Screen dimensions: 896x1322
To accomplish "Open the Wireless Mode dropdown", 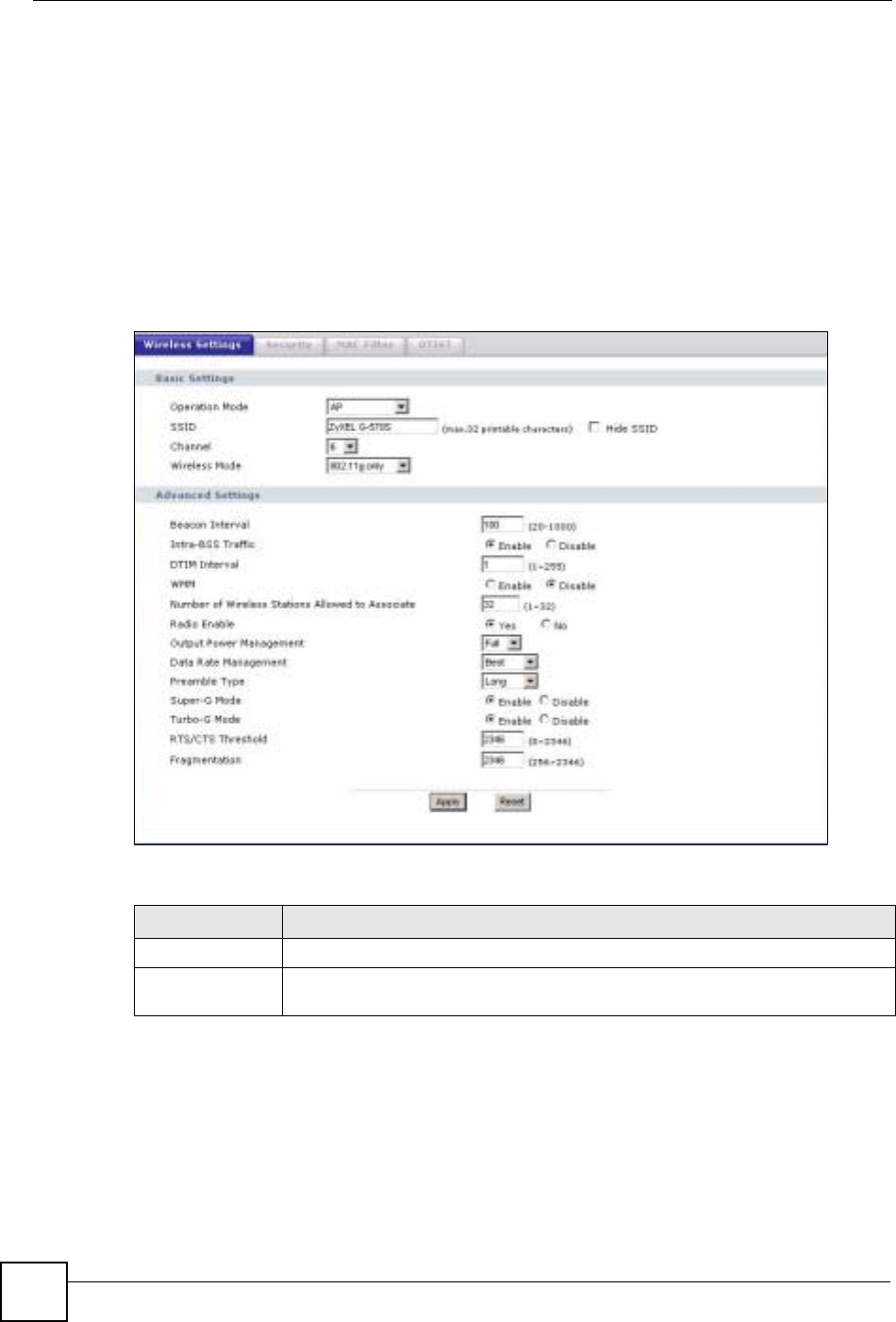I will [368, 466].
